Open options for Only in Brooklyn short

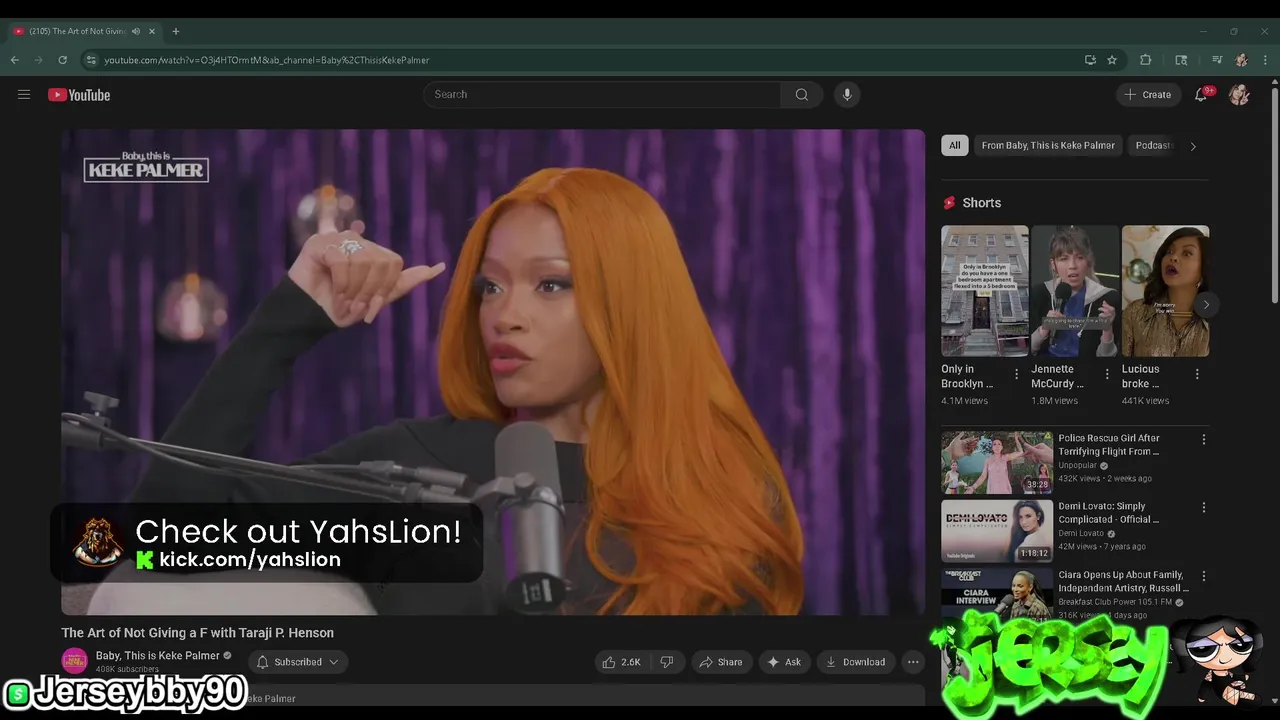[1016, 374]
